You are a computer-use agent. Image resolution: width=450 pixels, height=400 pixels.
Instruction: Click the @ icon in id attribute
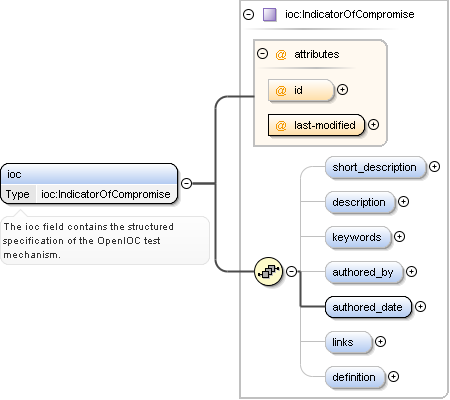[x=281, y=90]
